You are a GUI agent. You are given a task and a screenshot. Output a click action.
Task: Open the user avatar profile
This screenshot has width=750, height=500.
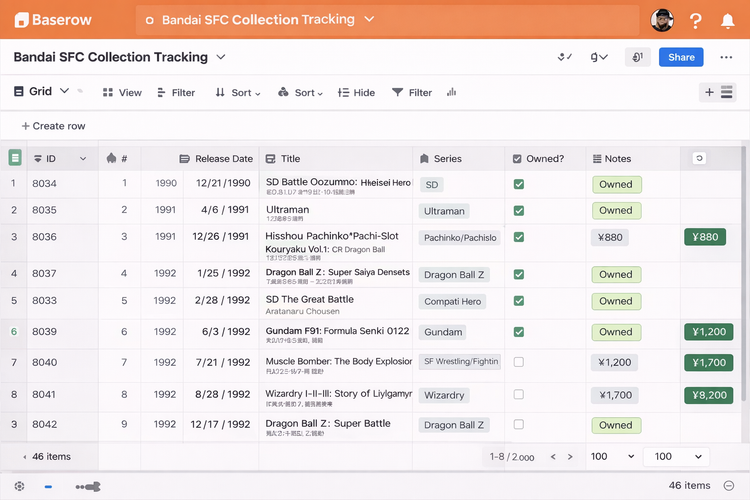pos(662,20)
